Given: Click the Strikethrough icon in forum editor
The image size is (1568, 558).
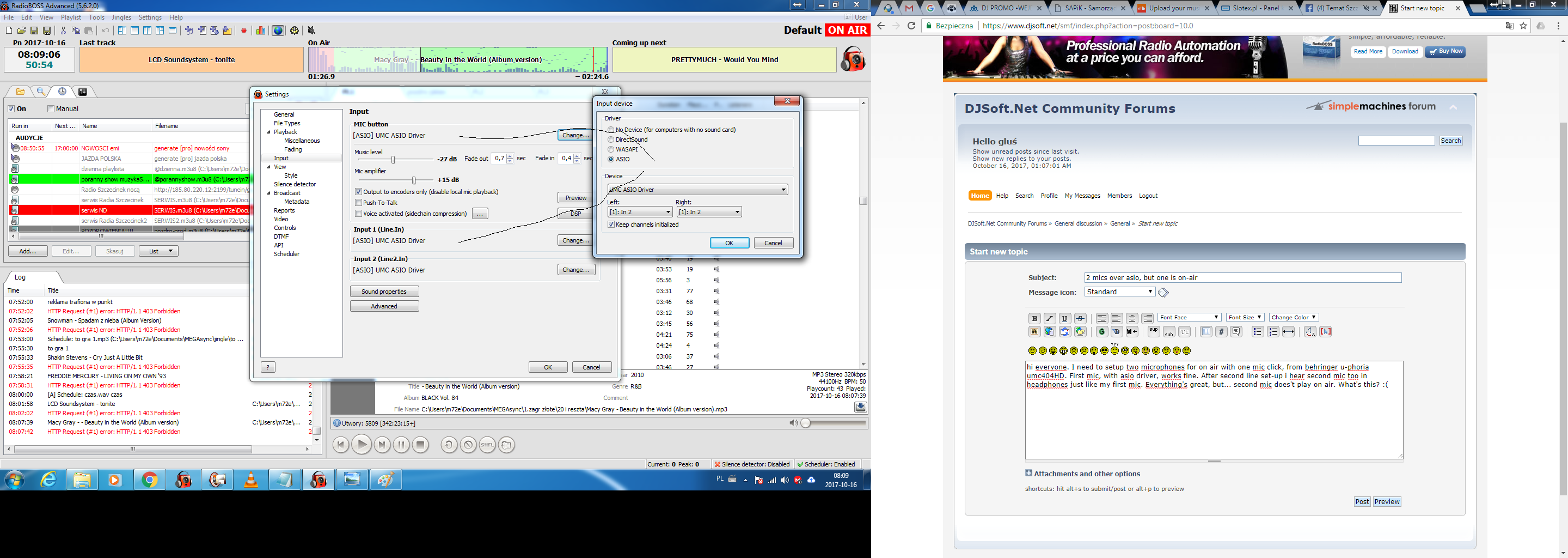Looking at the screenshot, I should click(x=1080, y=318).
